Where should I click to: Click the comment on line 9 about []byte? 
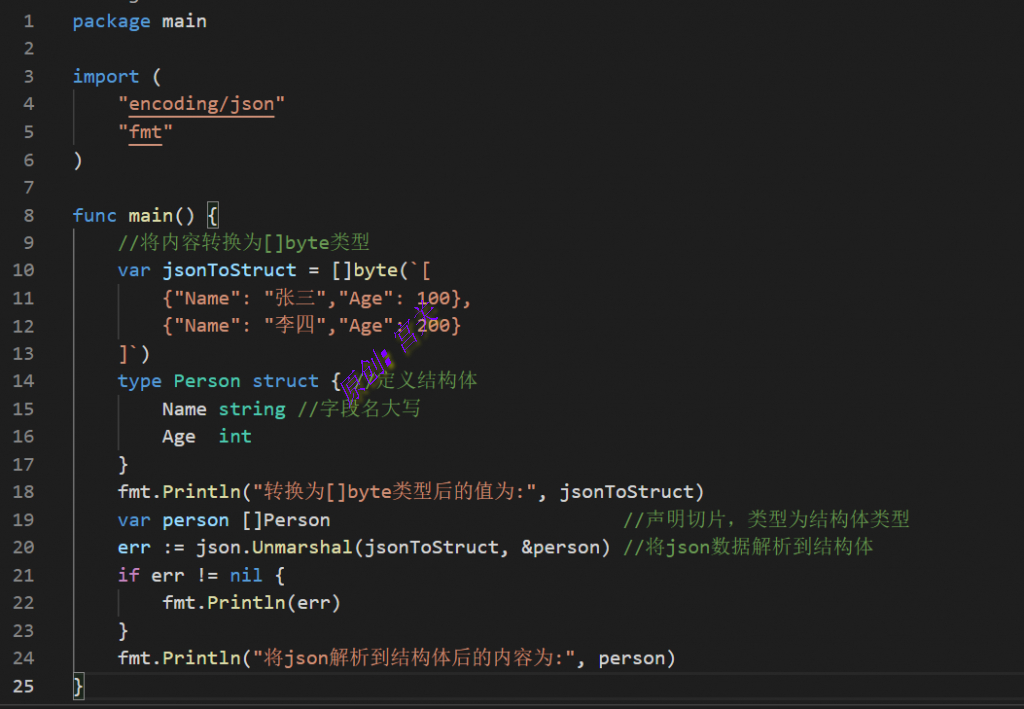click(x=243, y=243)
